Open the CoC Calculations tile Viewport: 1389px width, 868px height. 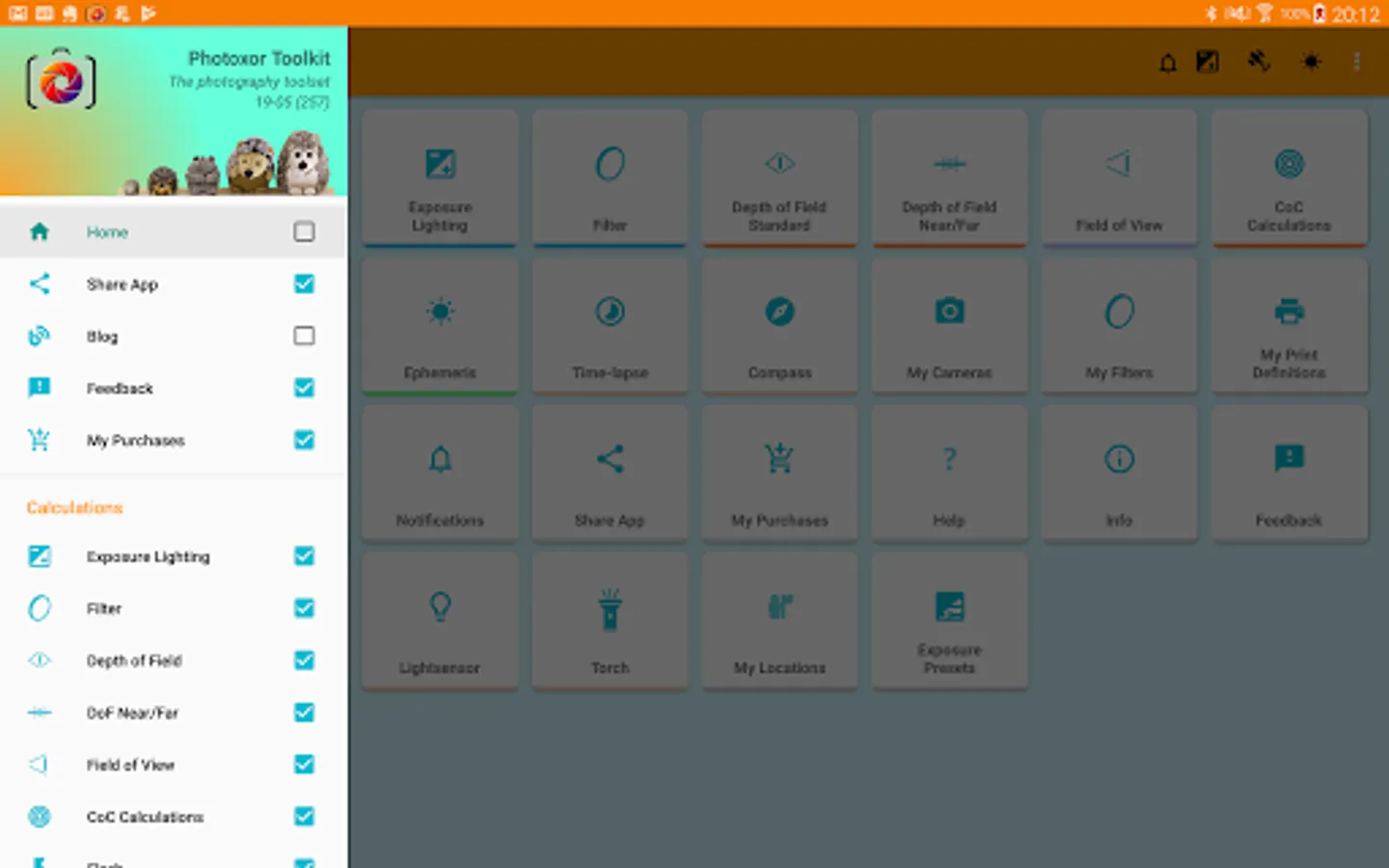[x=1290, y=178]
